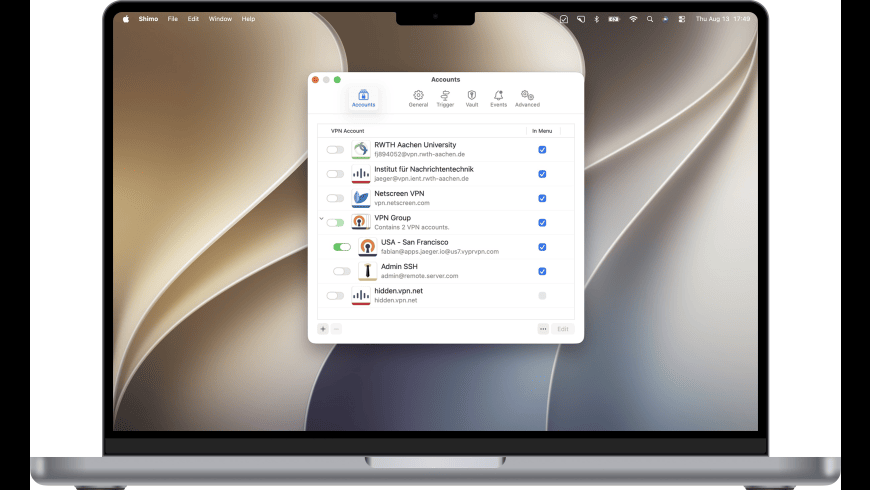Select the "Contains 2 VPN accounts." text
The width and height of the screenshot is (870, 490).
click(x=412, y=228)
